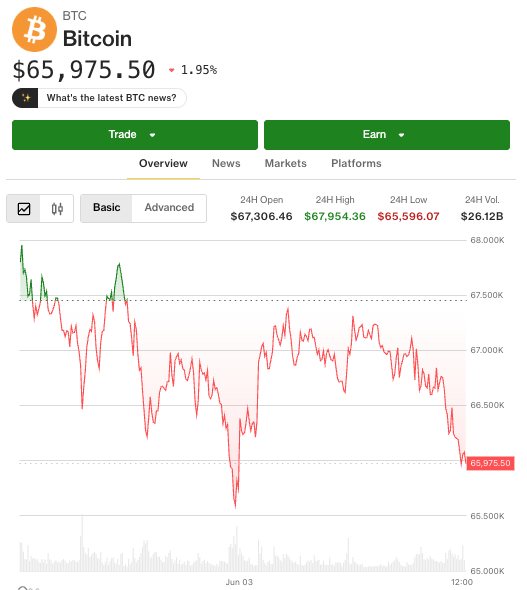Viewport: 527px width, 590px height.
Task: Click the 67.500K axis label
Action: click(487, 295)
